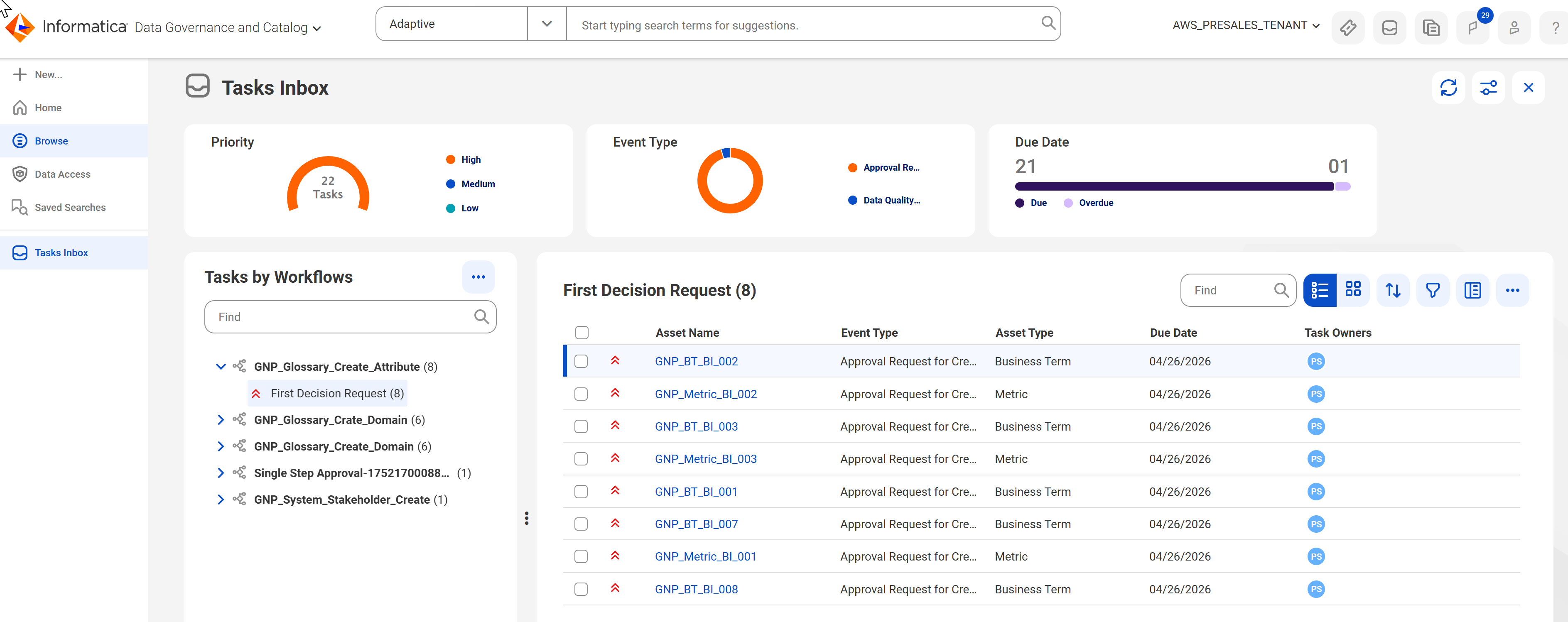Open Browse in sidebar
Viewport: 1568px width, 622px height.
pos(74,141)
